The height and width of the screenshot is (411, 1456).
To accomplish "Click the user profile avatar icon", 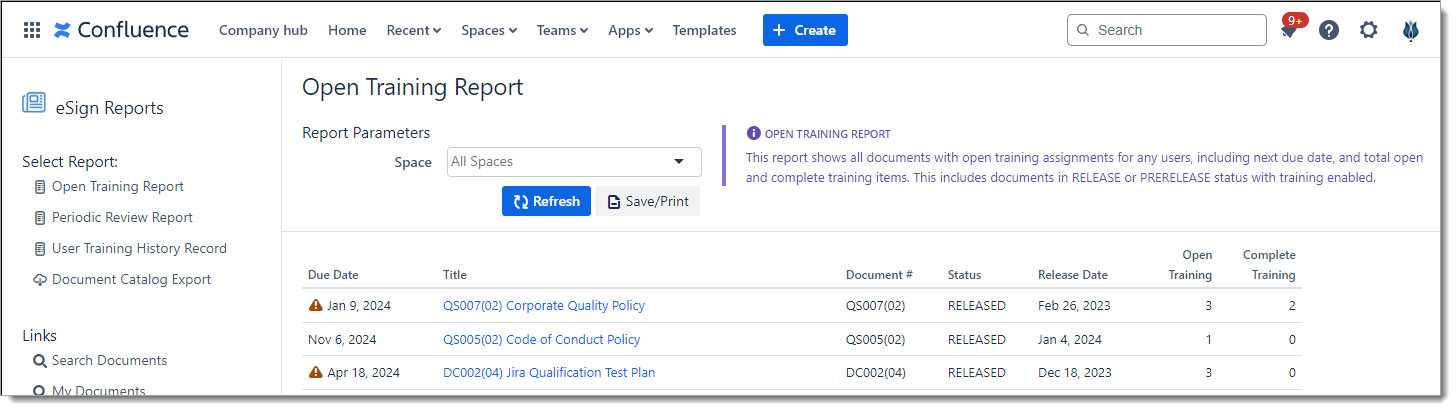I will [x=1411, y=30].
